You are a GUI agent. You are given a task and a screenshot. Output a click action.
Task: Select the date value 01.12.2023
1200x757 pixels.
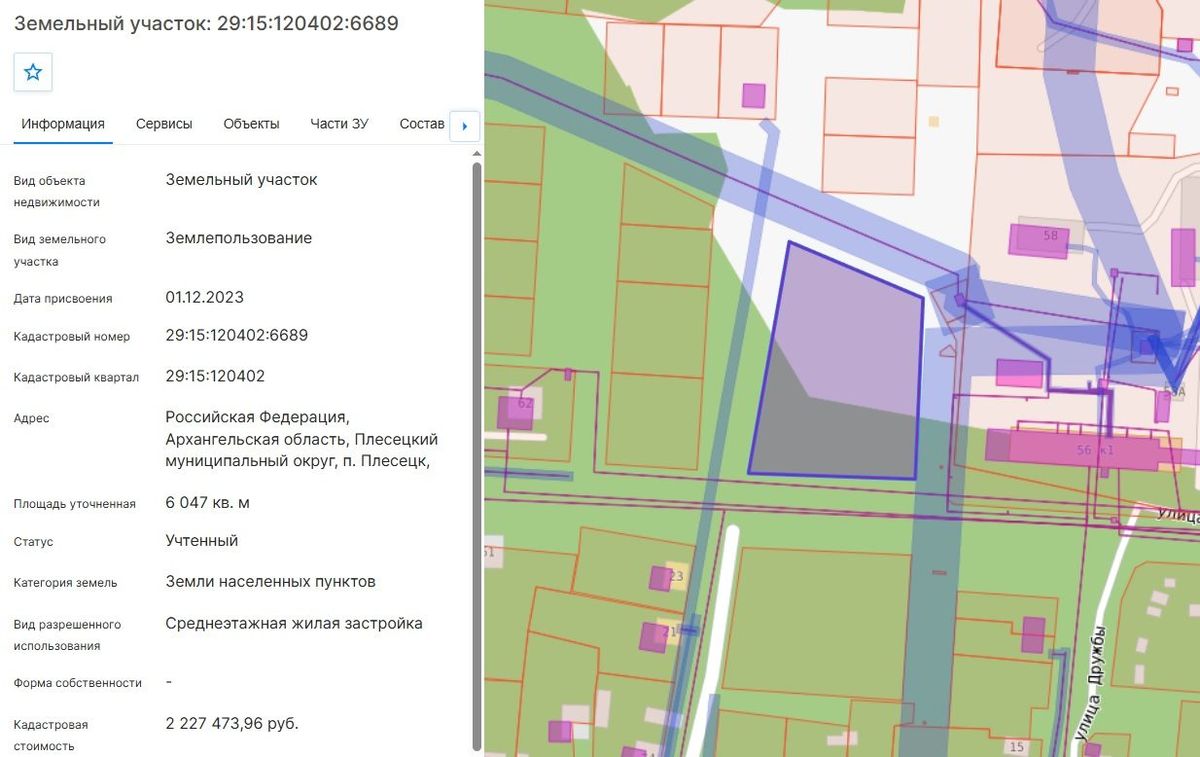(x=204, y=297)
